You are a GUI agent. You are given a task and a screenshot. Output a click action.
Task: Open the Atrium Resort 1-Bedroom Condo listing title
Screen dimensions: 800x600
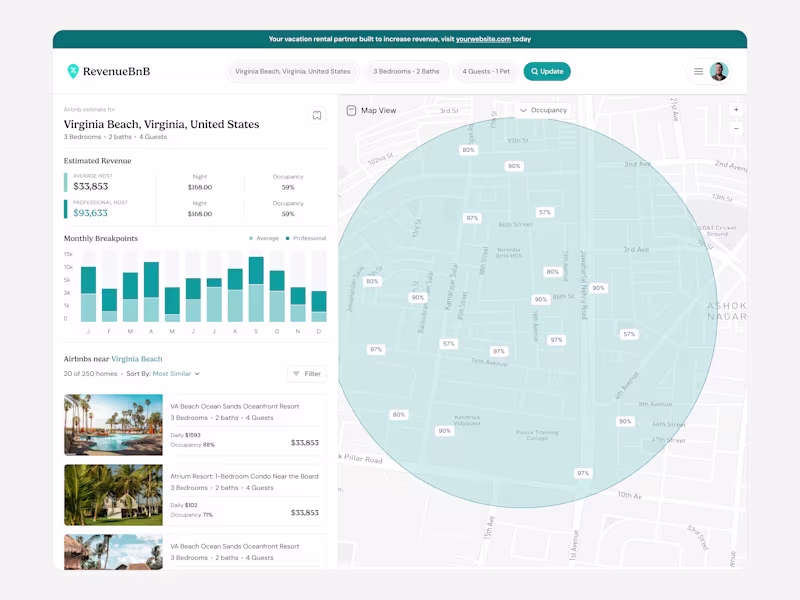coord(244,476)
